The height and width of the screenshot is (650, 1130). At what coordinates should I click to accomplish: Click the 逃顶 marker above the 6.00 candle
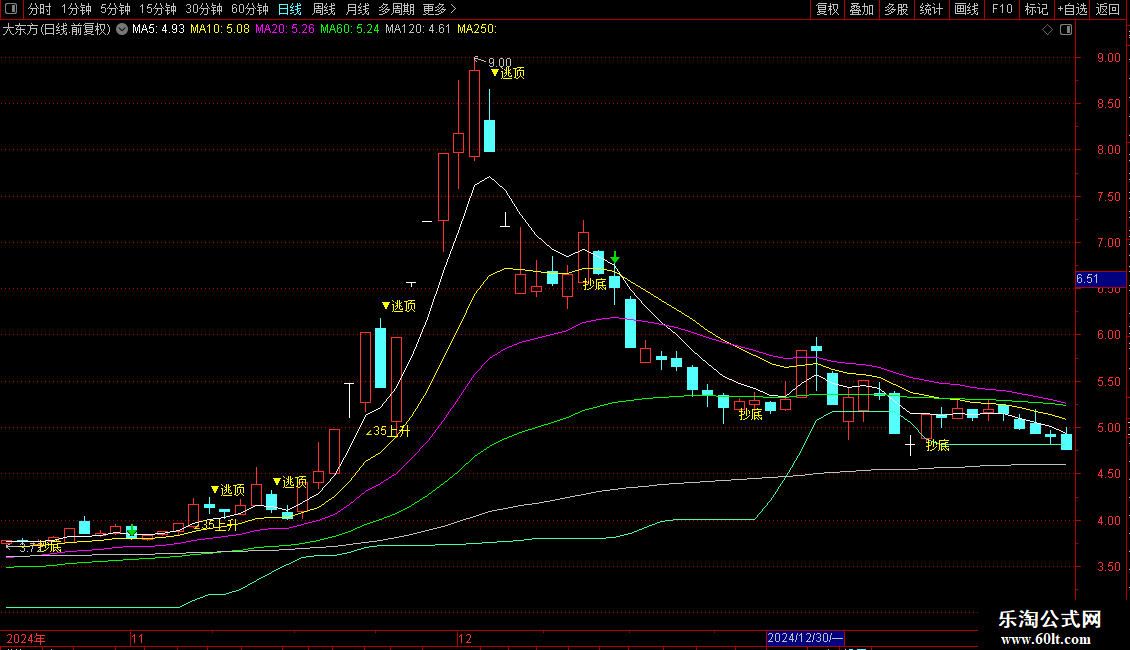pyautogui.click(x=398, y=306)
